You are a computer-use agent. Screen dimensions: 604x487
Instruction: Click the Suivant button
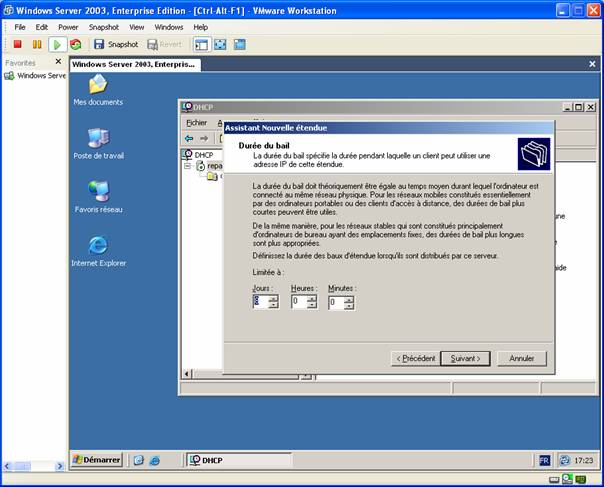(465, 359)
